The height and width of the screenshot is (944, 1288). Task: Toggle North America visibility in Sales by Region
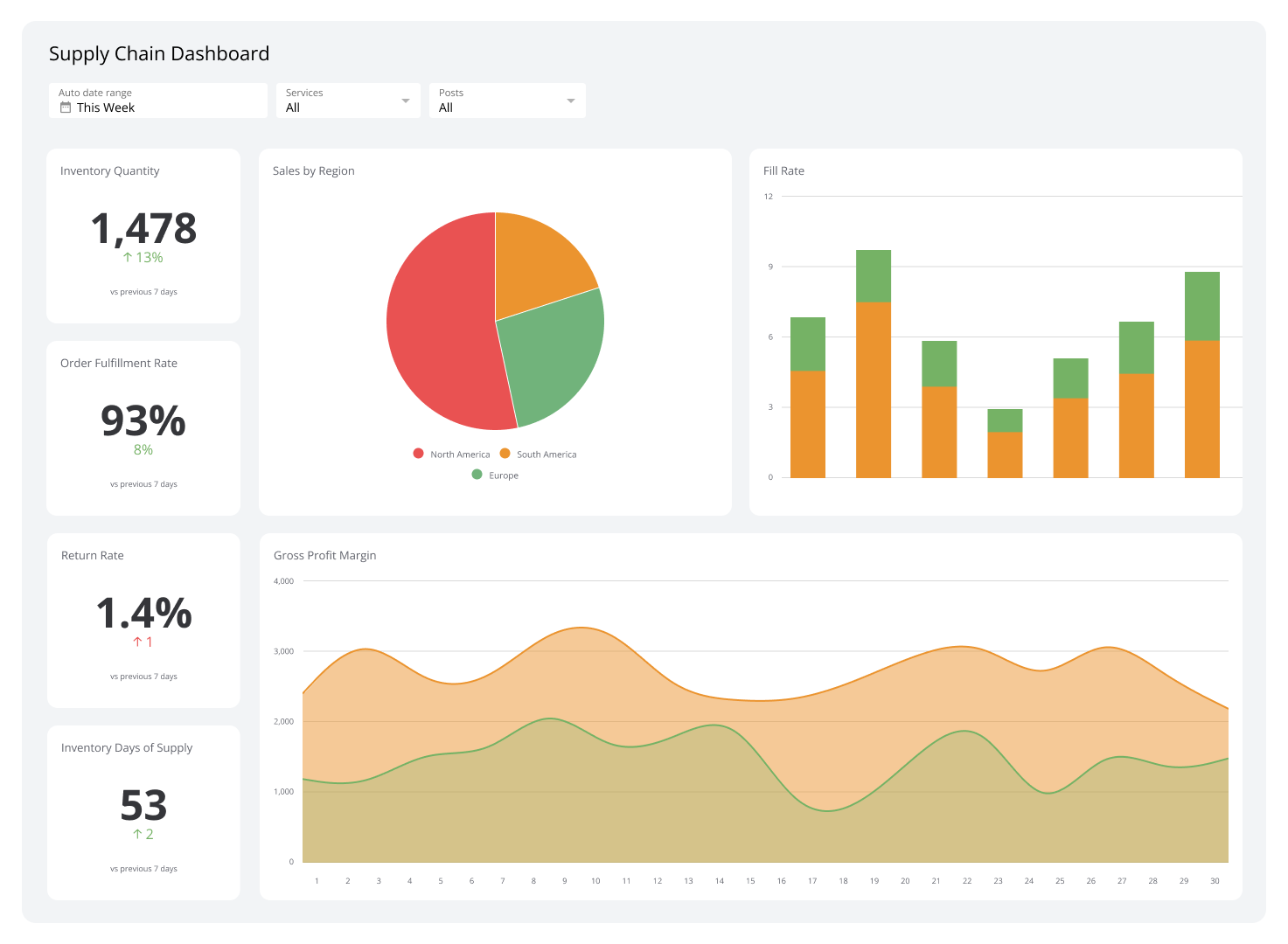(x=419, y=454)
